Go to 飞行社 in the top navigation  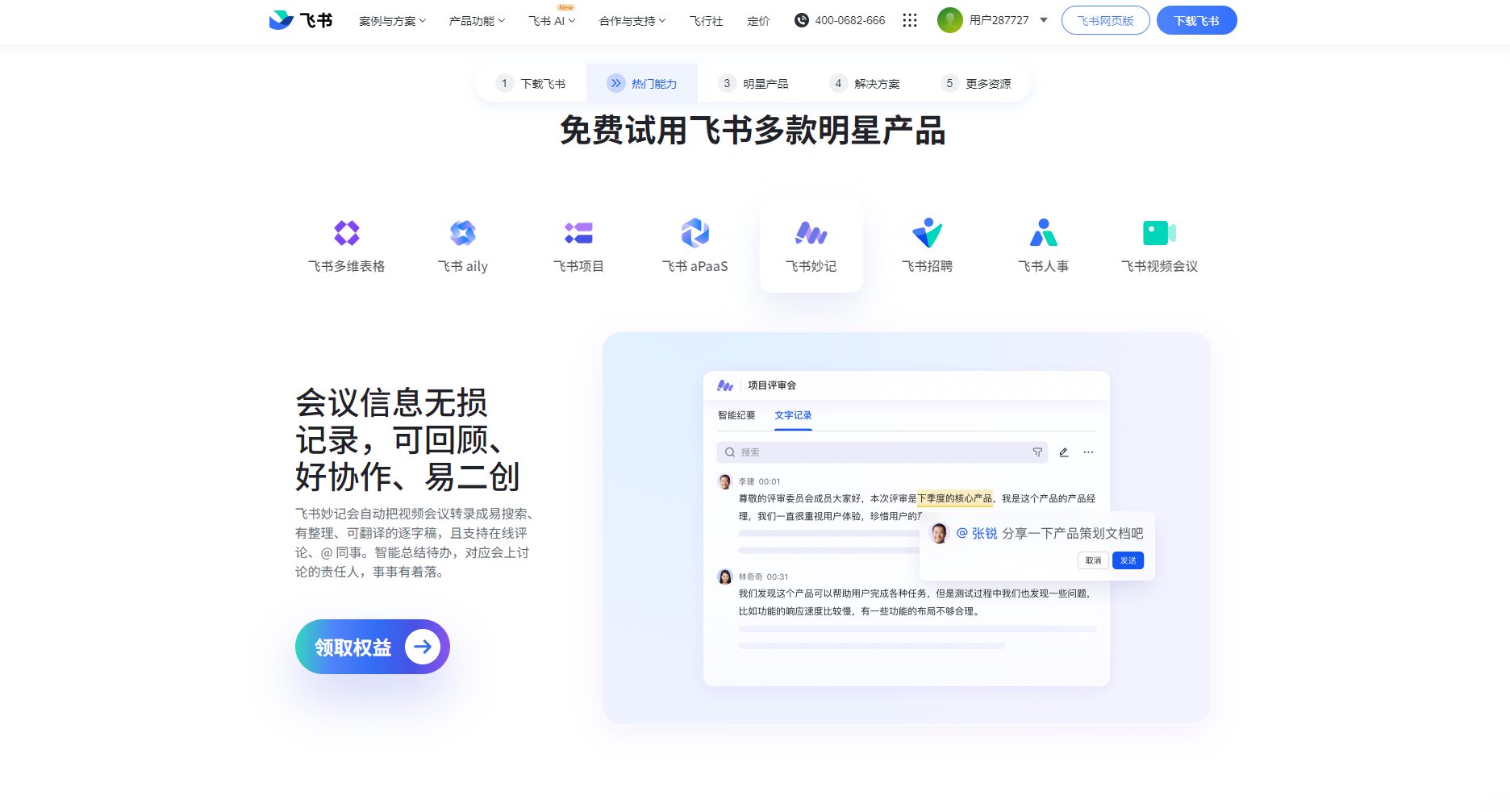706,21
